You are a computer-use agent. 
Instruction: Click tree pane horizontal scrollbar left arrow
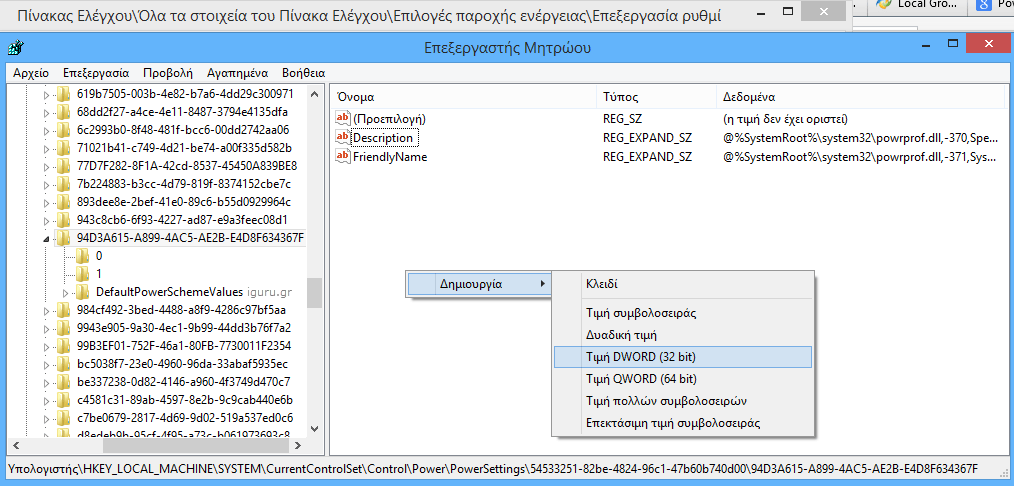point(17,445)
